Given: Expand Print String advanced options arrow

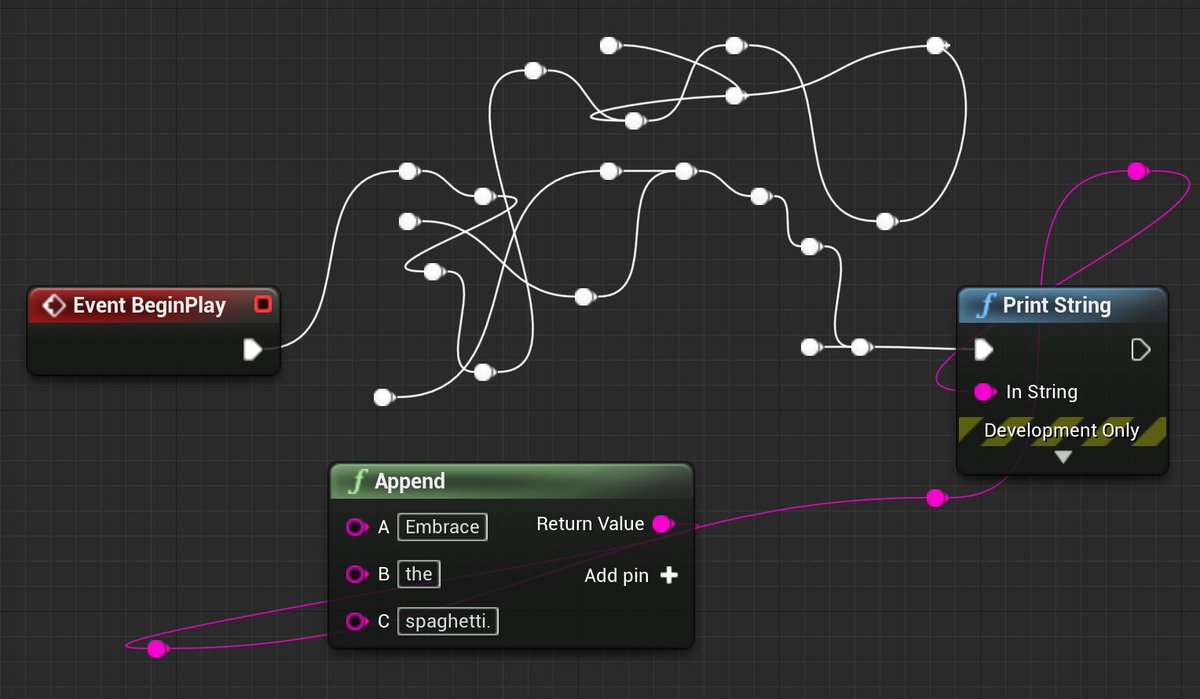Looking at the screenshot, I should point(1063,457).
